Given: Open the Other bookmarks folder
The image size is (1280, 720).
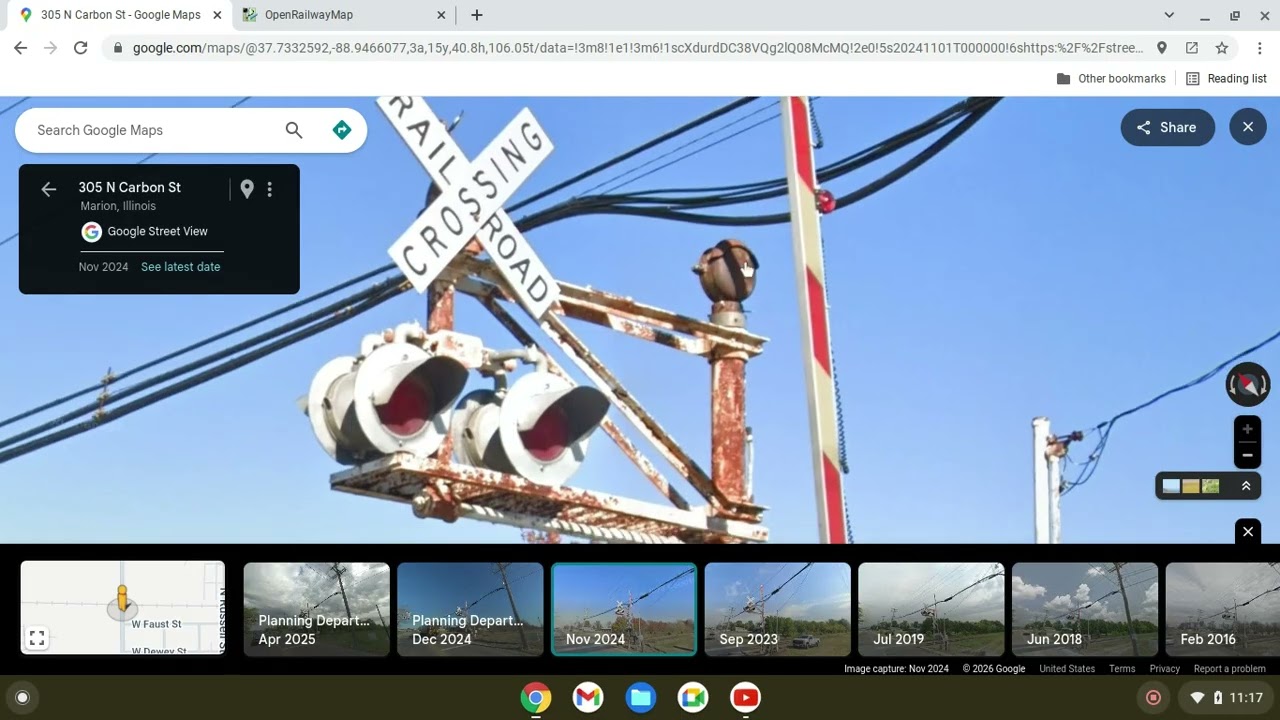Looking at the screenshot, I should (x=1111, y=79).
